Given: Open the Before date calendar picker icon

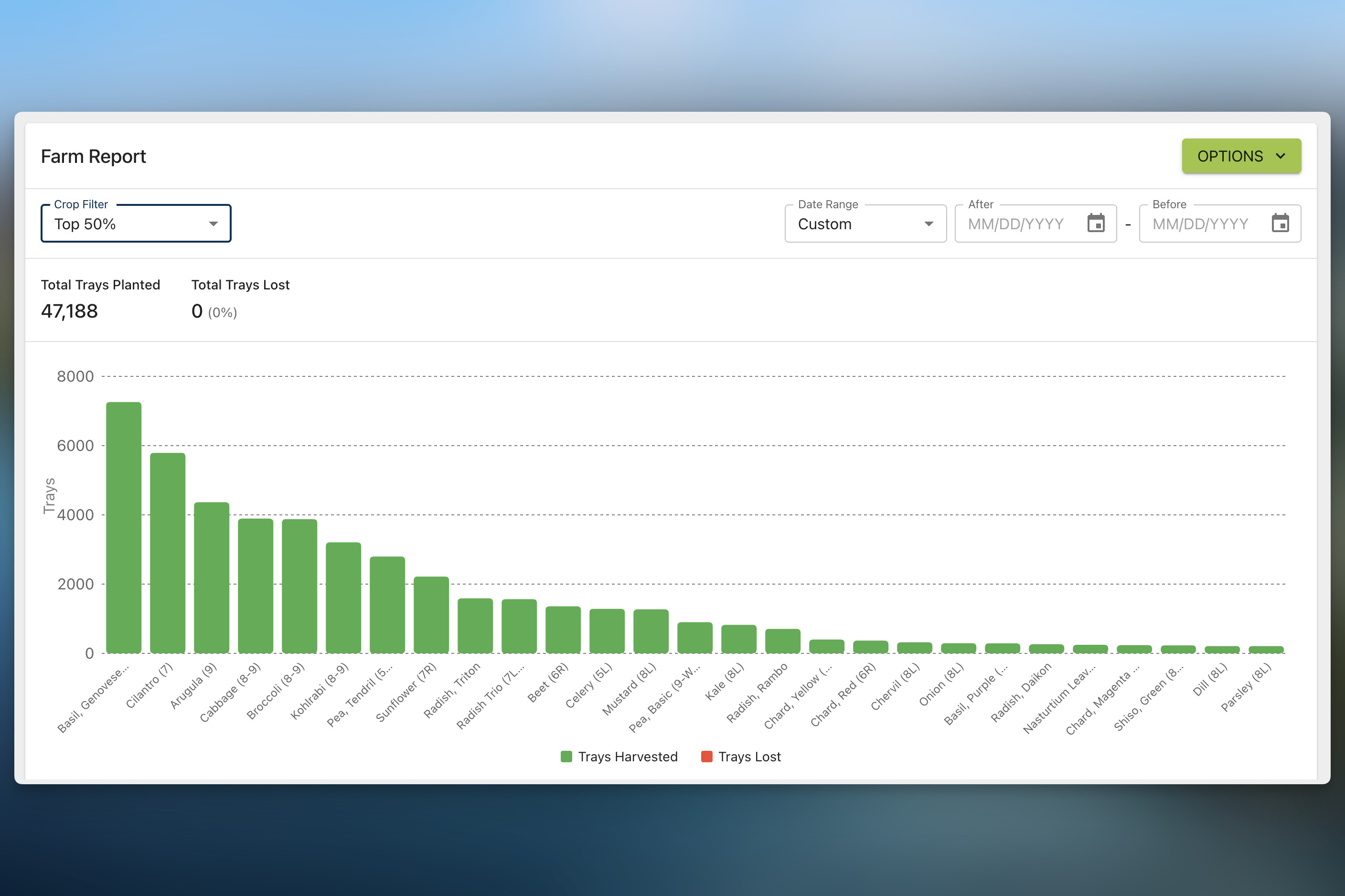Looking at the screenshot, I should [x=1280, y=224].
